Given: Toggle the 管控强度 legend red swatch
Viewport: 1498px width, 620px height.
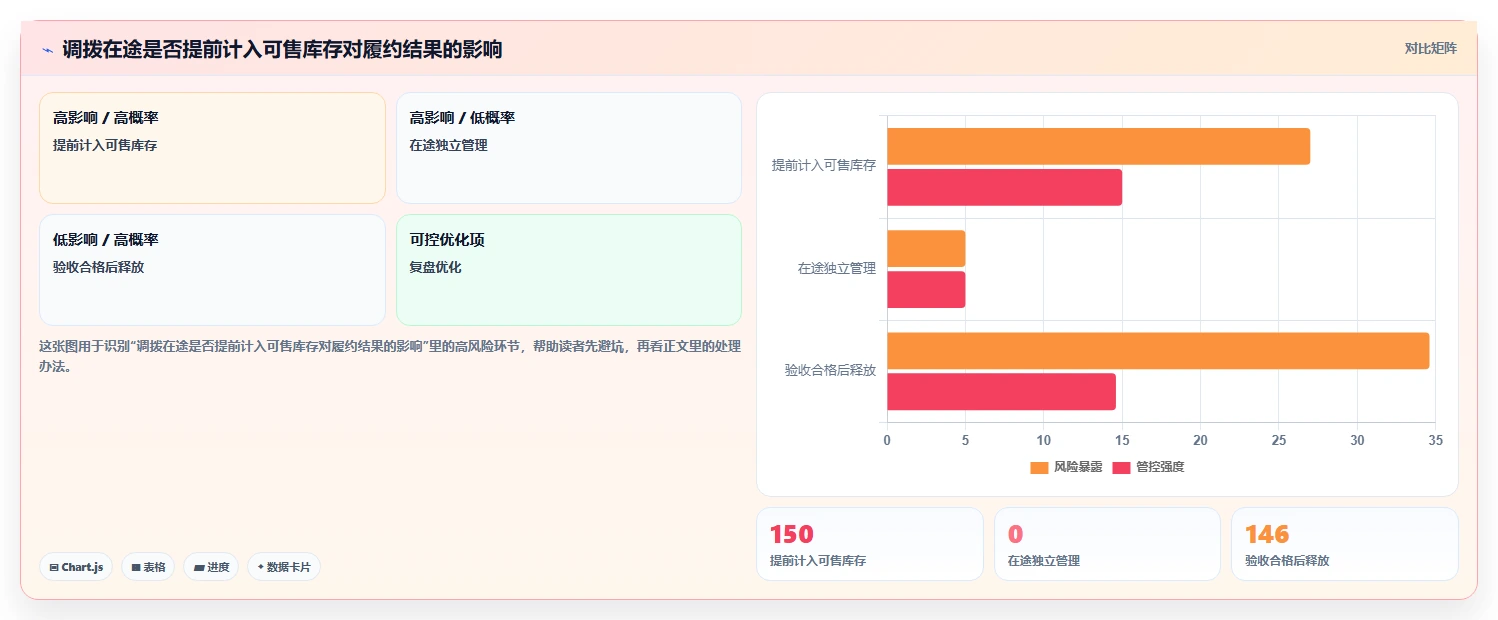Looking at the screenshot, I should [x=1121, y=467].
